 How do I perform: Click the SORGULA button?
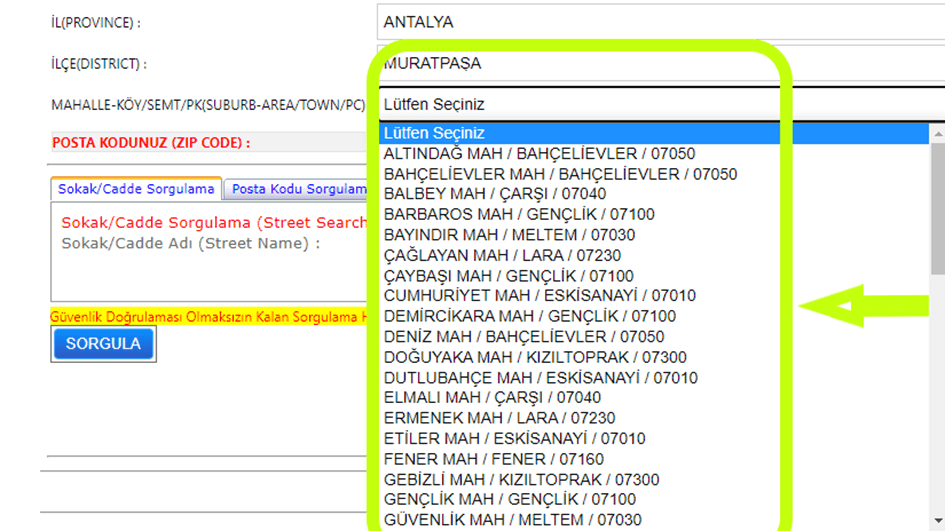pos(103,344)
